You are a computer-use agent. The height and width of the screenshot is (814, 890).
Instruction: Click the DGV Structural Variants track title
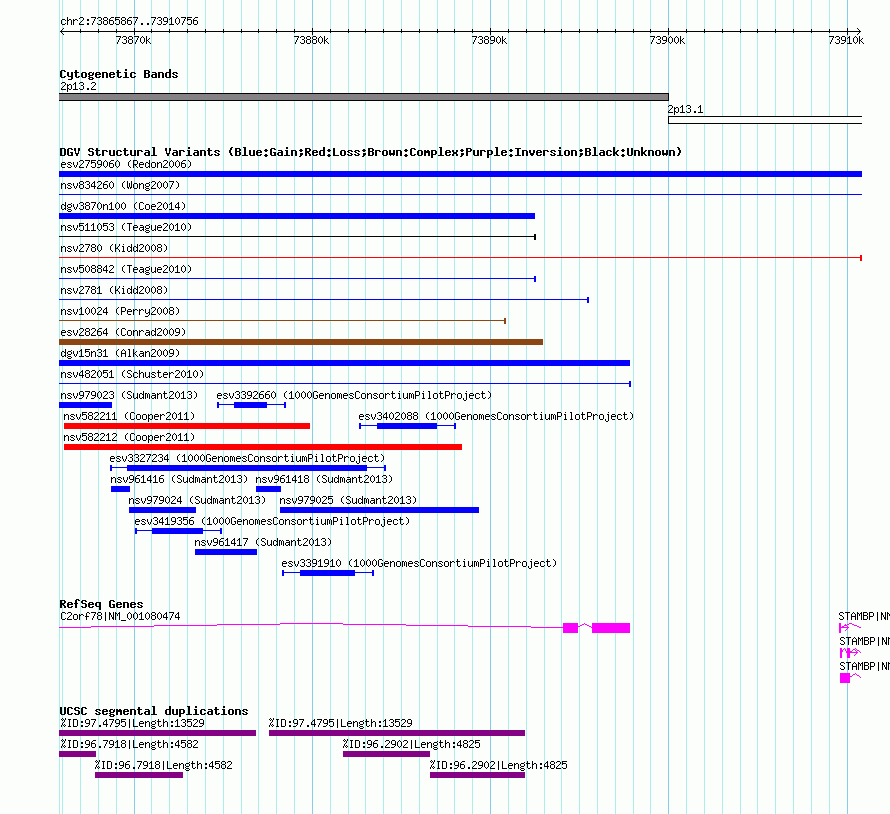(x=370, y=152)
